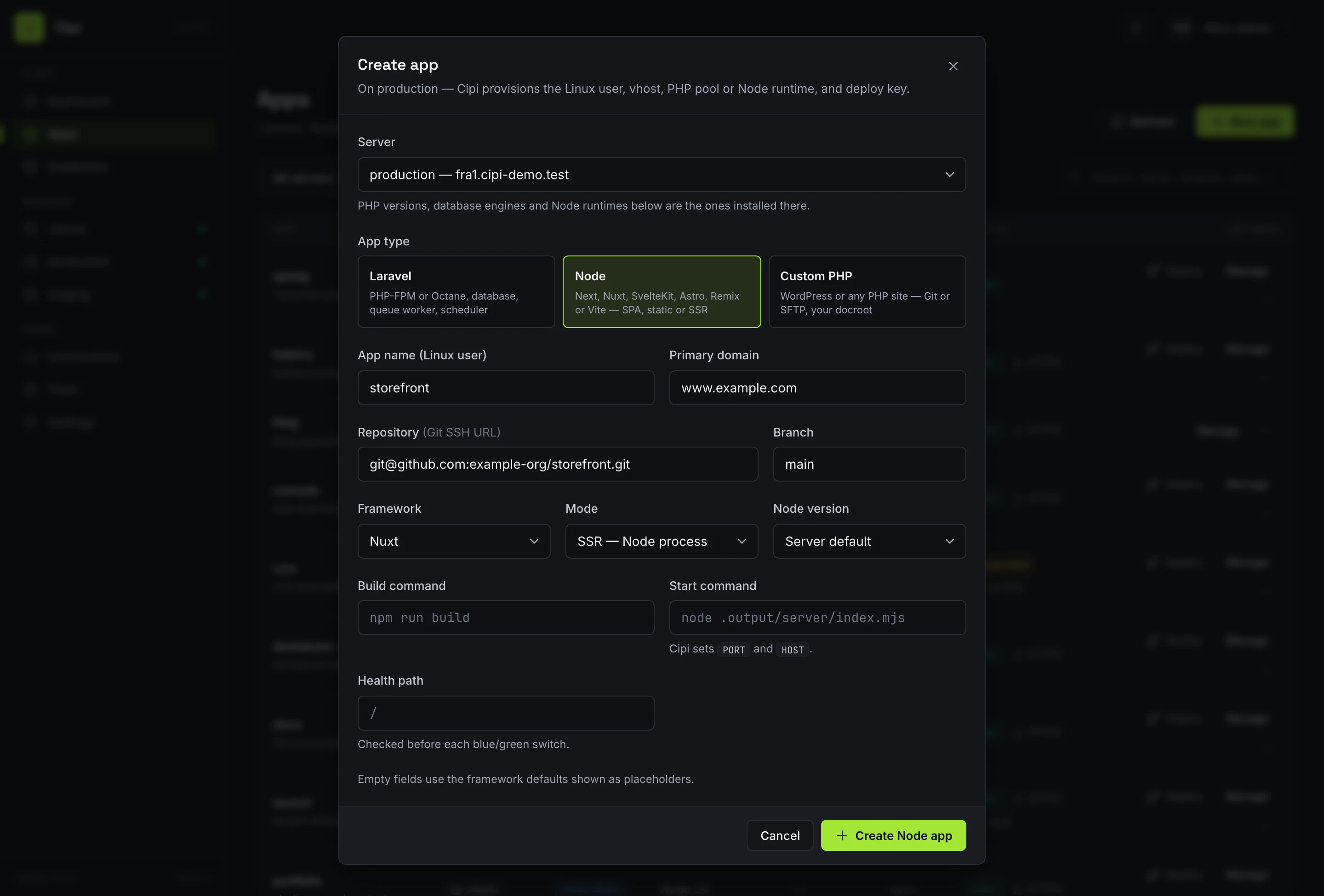Click the Create app dialog title
Viewport: 1324px width, 896px height.
[398, 65]
